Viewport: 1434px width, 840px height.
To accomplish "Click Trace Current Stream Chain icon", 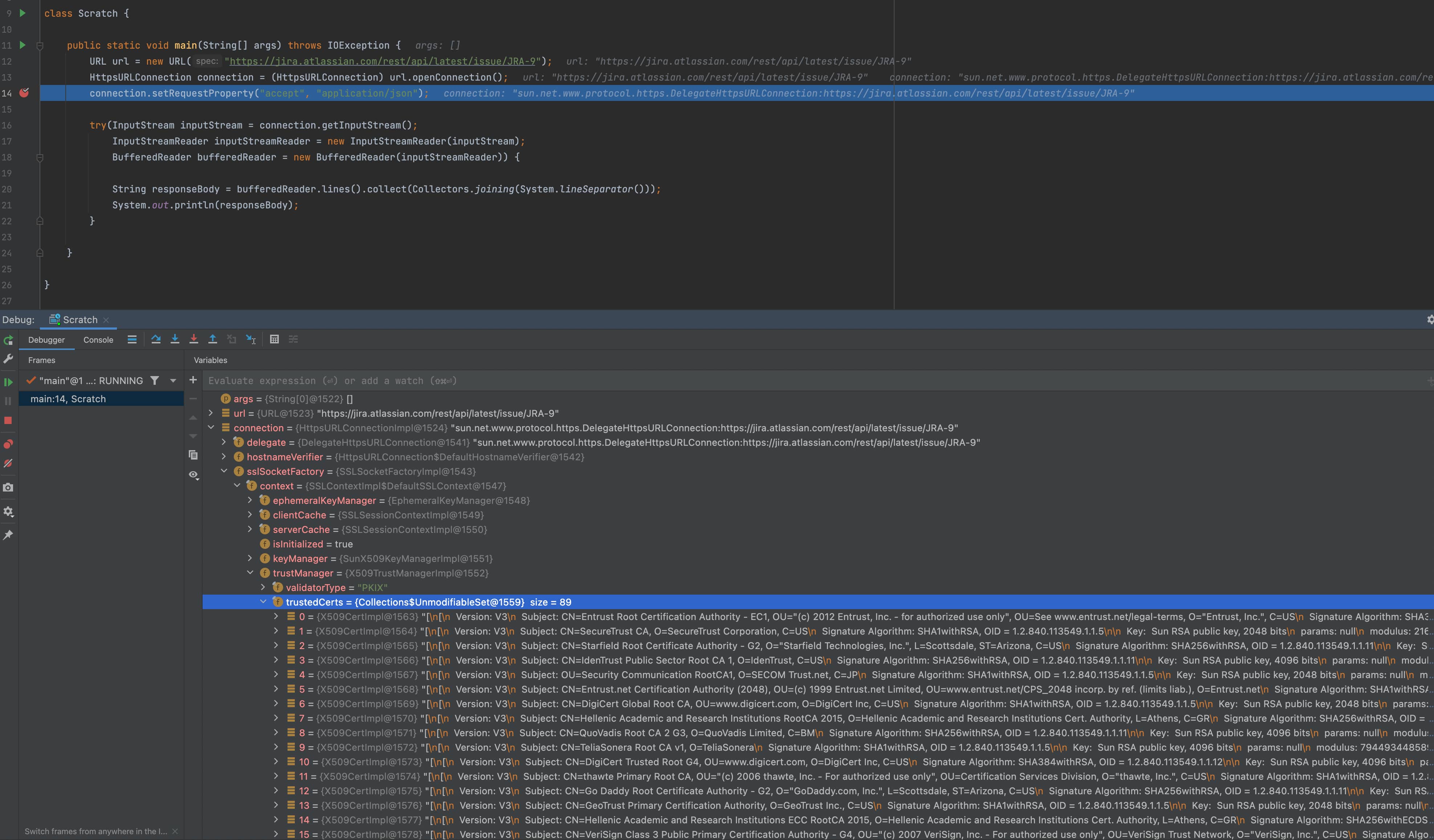I will 294,339.
